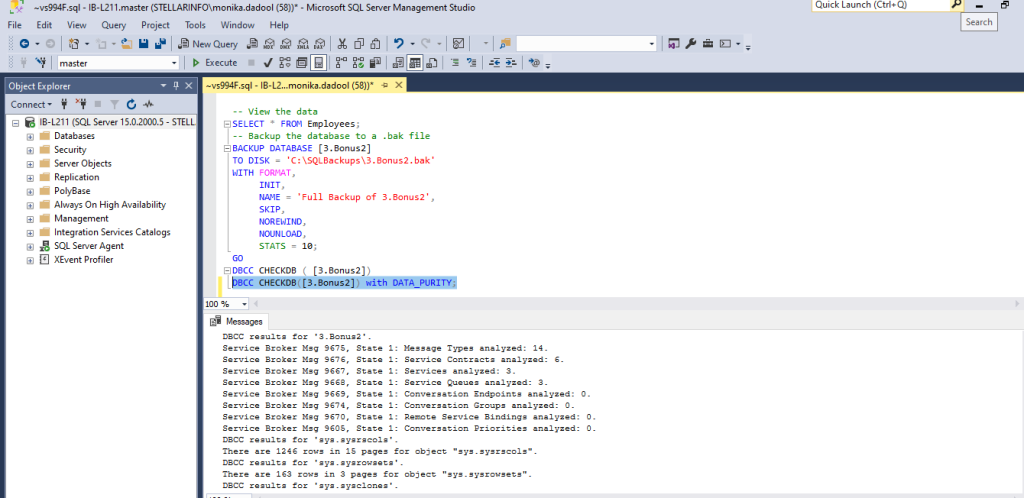Click the New Query button
1024x498 pixels.
pos(208,44)
